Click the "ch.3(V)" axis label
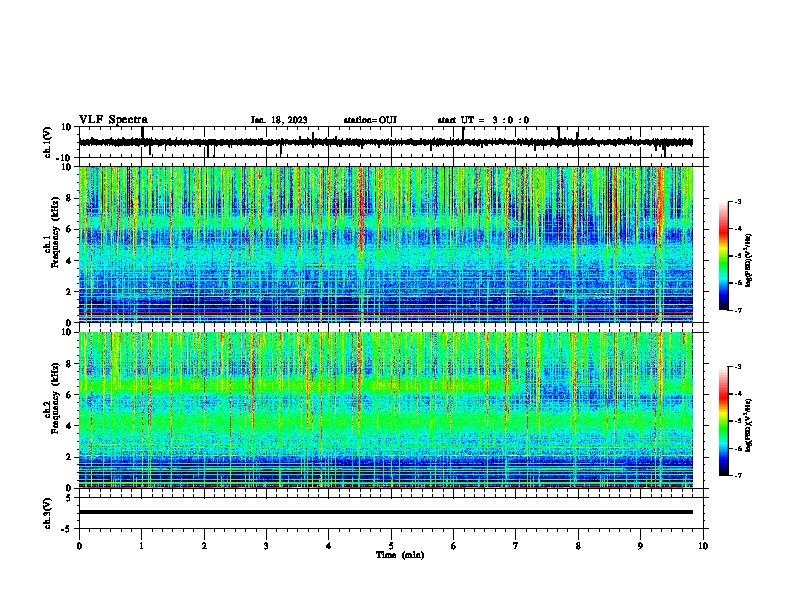The width and height of the screenshot is (792, 612). point(48,514)
